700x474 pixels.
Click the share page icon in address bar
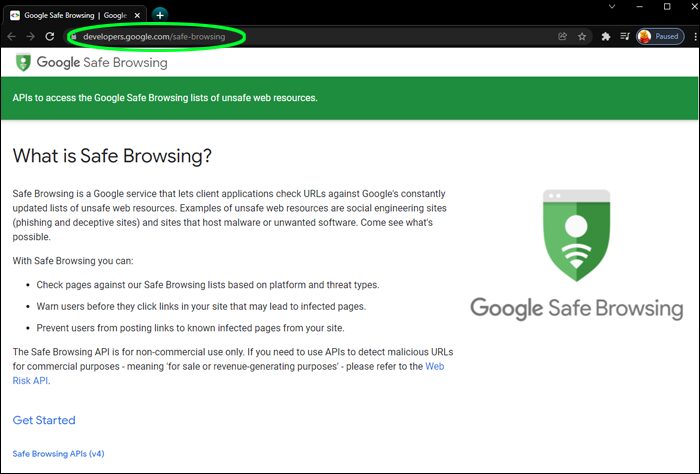[x=562, y=37]
